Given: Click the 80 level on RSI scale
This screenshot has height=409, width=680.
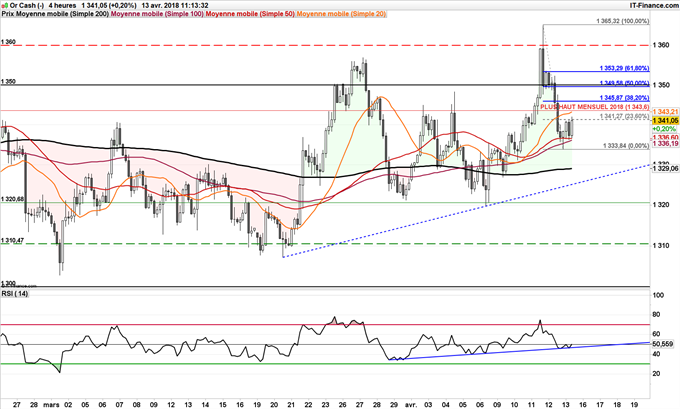Looking at the screenshot, I should pos(657,314).
